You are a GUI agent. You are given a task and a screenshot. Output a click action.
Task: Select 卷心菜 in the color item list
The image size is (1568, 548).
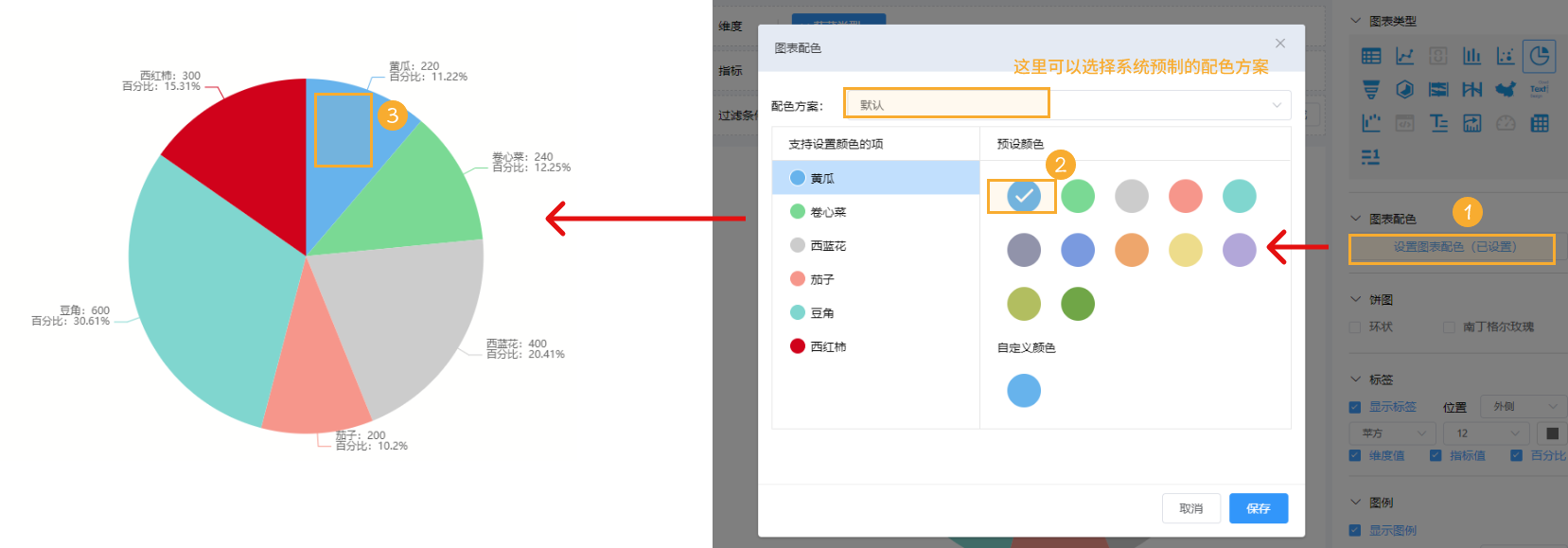[875, 212]
